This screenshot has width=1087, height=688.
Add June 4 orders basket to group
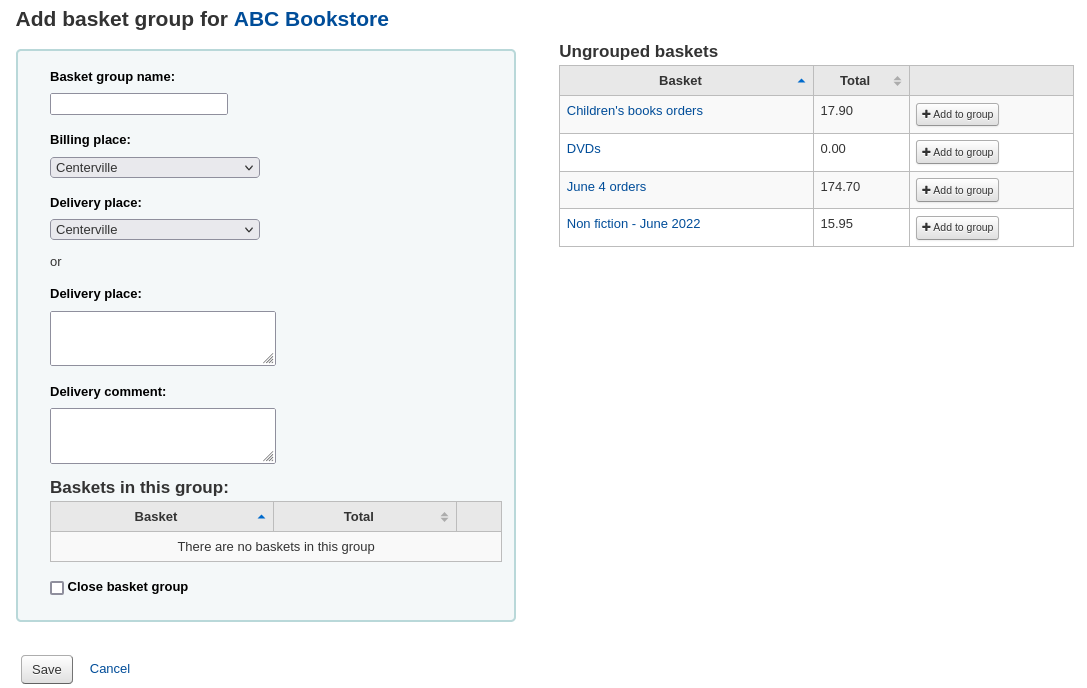[x=956, y=190]
